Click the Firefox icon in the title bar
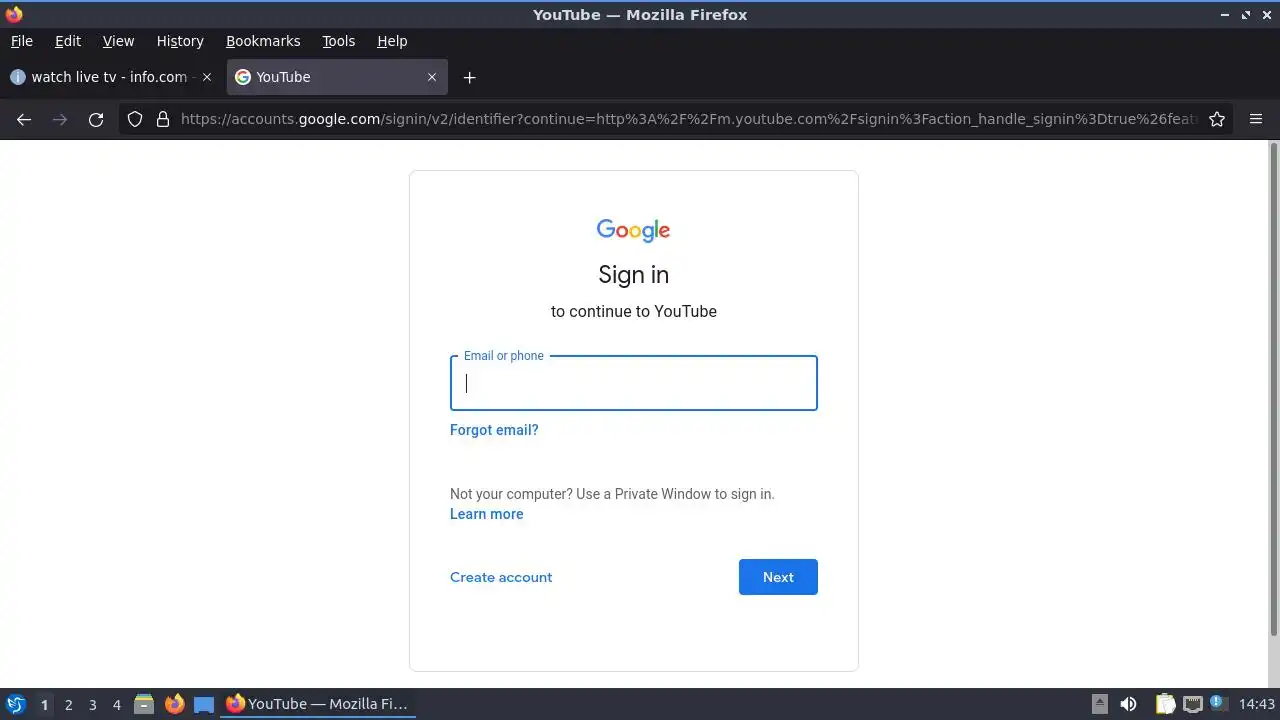The width and height of the screenshot is (1280, 720). (x=14, y=14)
